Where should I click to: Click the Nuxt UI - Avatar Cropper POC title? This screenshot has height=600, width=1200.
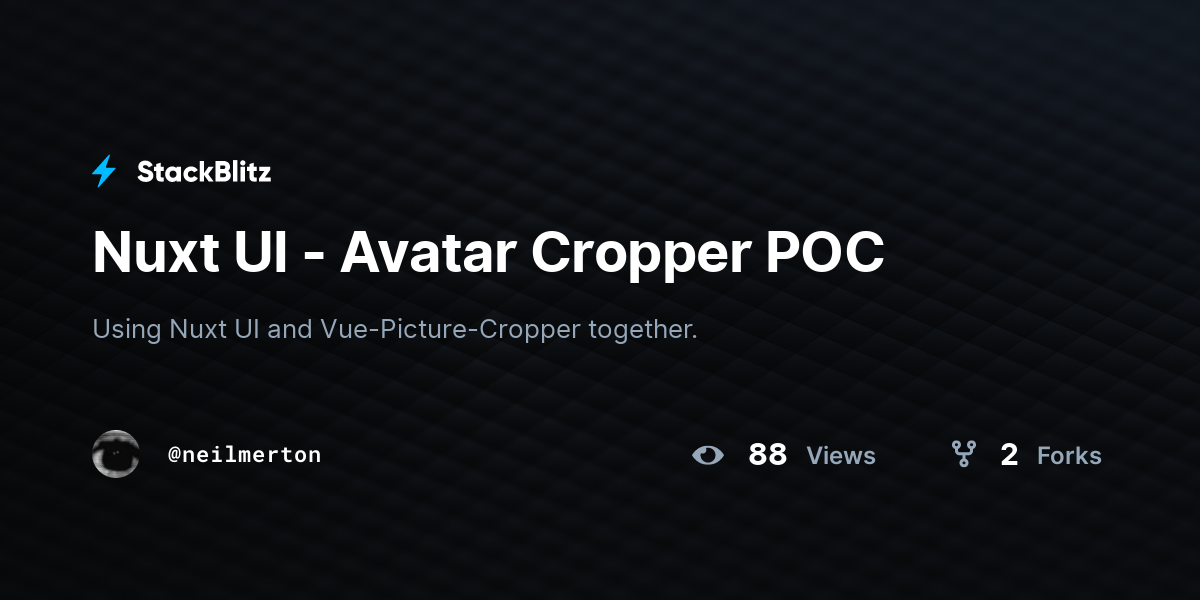pos(488,253)
